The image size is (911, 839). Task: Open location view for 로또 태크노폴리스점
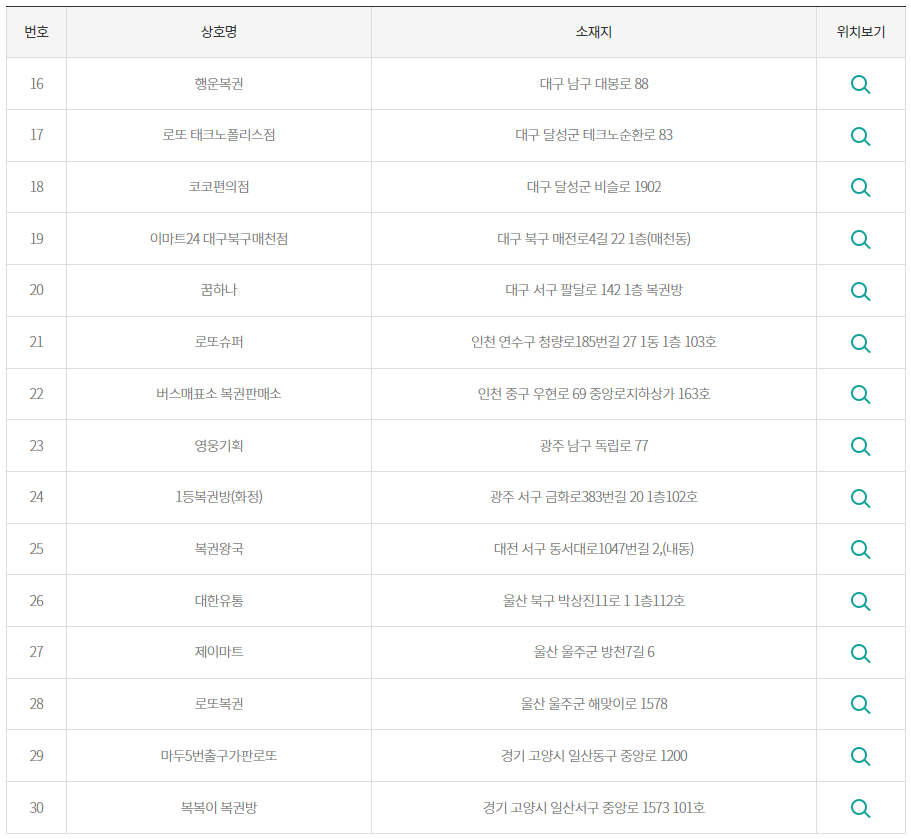pos(860,136)
